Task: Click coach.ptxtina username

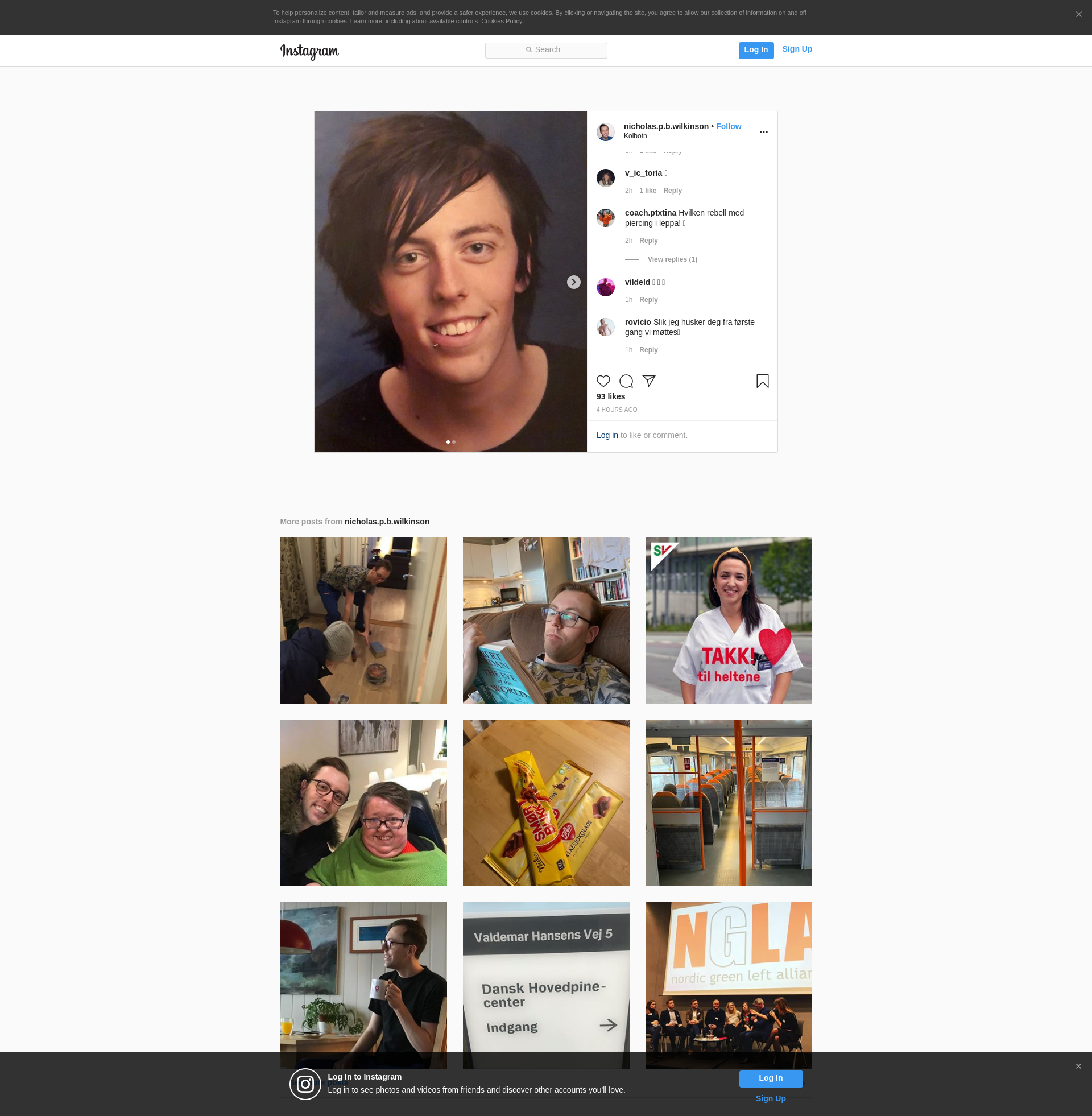Action: coord(651,213)
